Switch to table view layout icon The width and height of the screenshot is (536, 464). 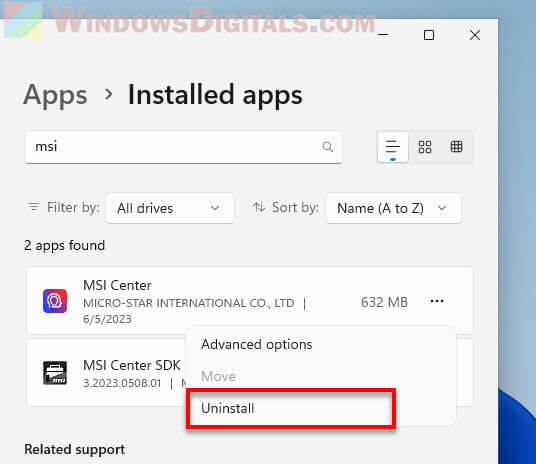(x=456, y=147)
